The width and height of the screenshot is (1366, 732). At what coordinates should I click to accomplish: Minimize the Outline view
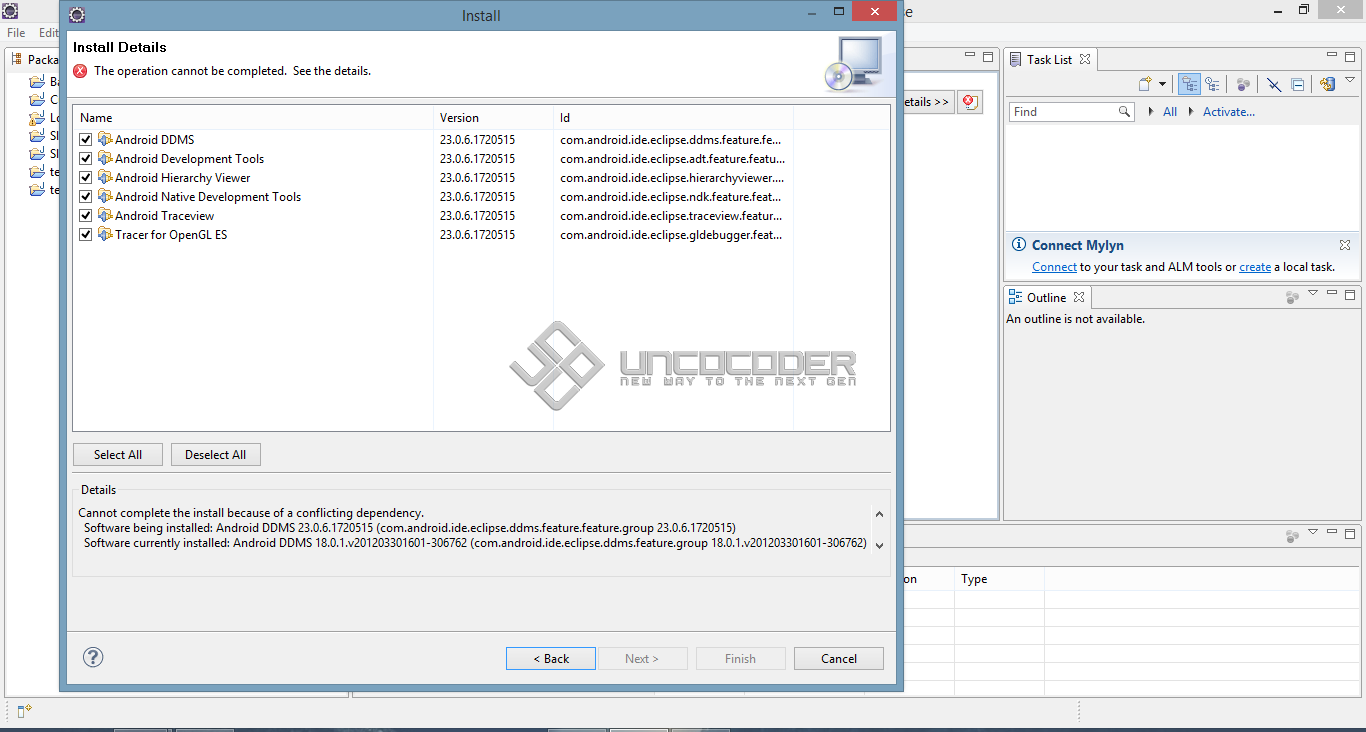point(1332,294)
